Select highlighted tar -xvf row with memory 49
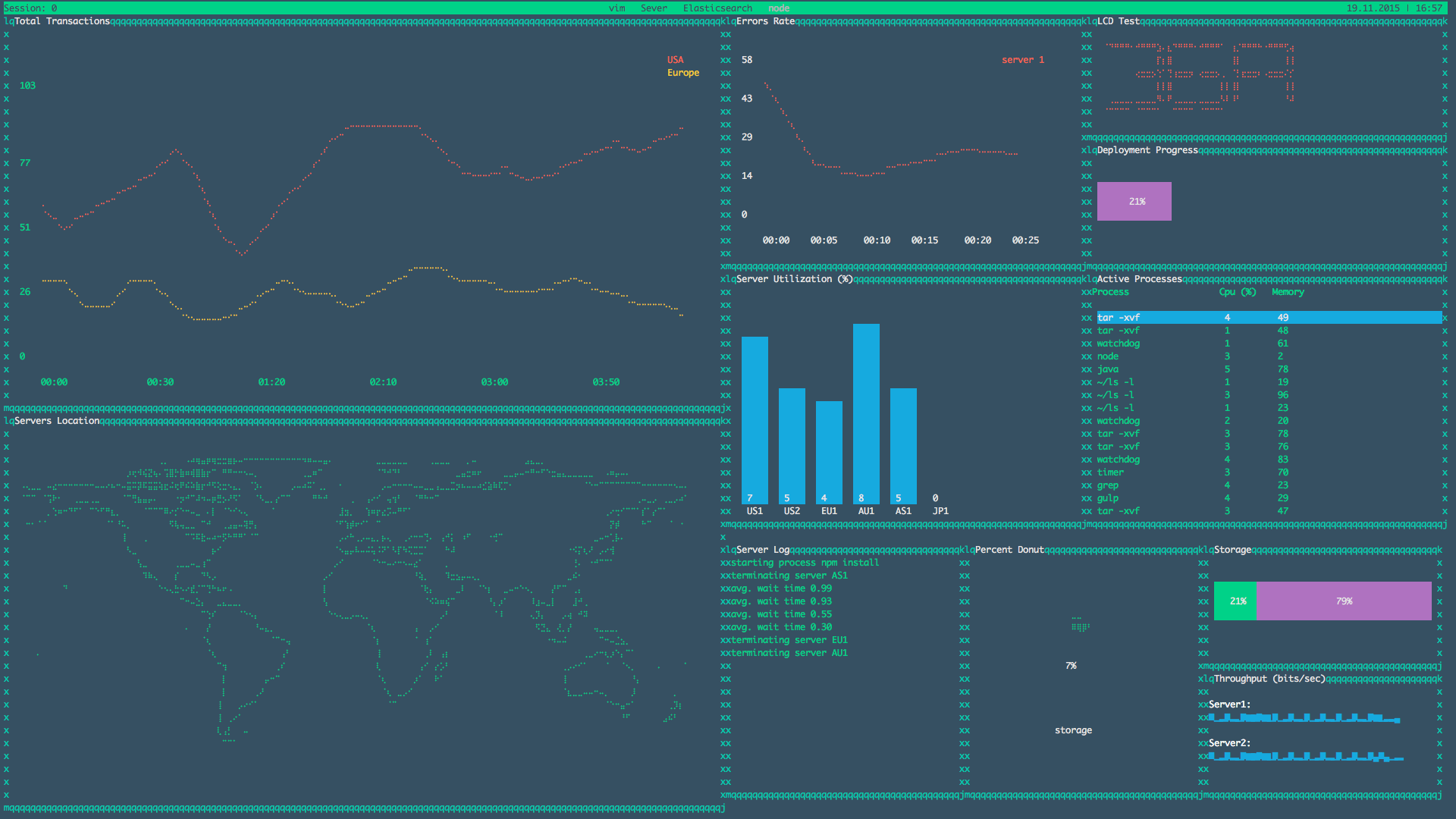This screenshot has width=1456, height=819. (x=1269, y=318)
